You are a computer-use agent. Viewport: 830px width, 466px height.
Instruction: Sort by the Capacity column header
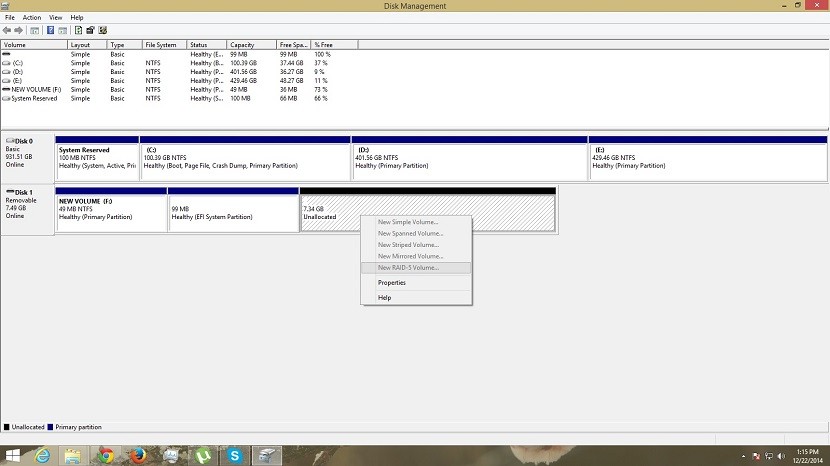[251, 45]
